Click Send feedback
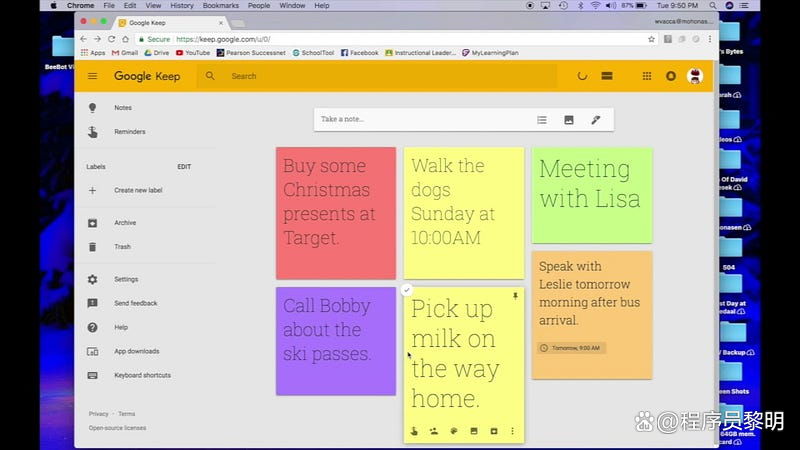 (135, 303)
